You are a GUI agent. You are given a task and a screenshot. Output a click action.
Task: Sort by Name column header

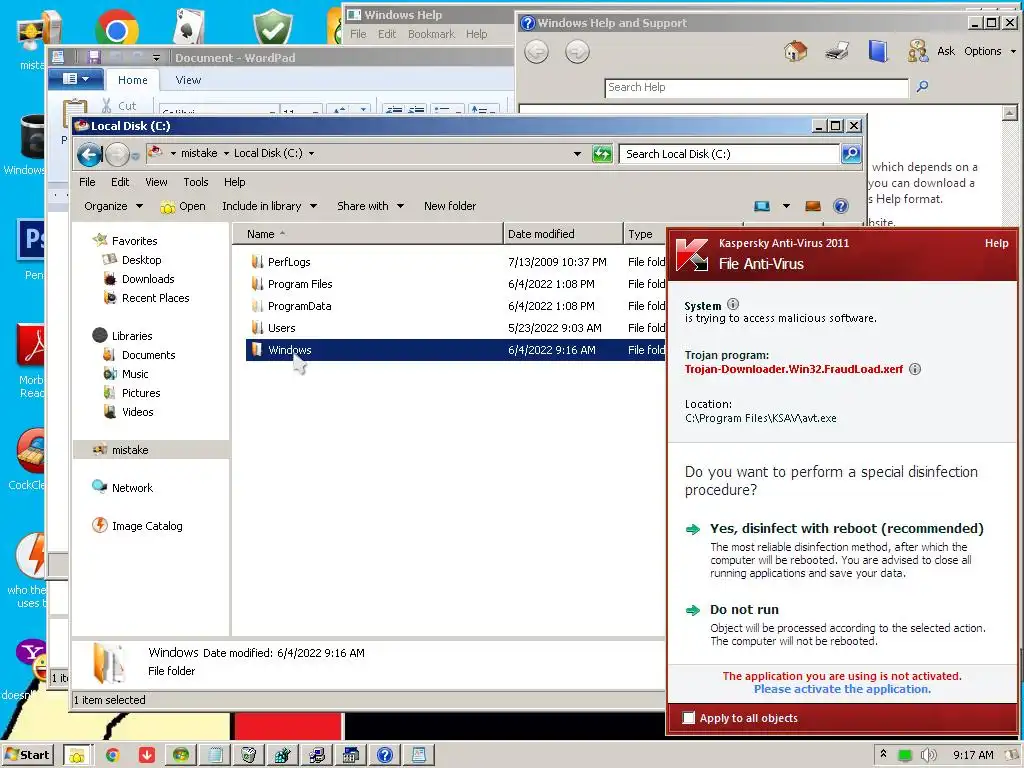click(368, 234)
